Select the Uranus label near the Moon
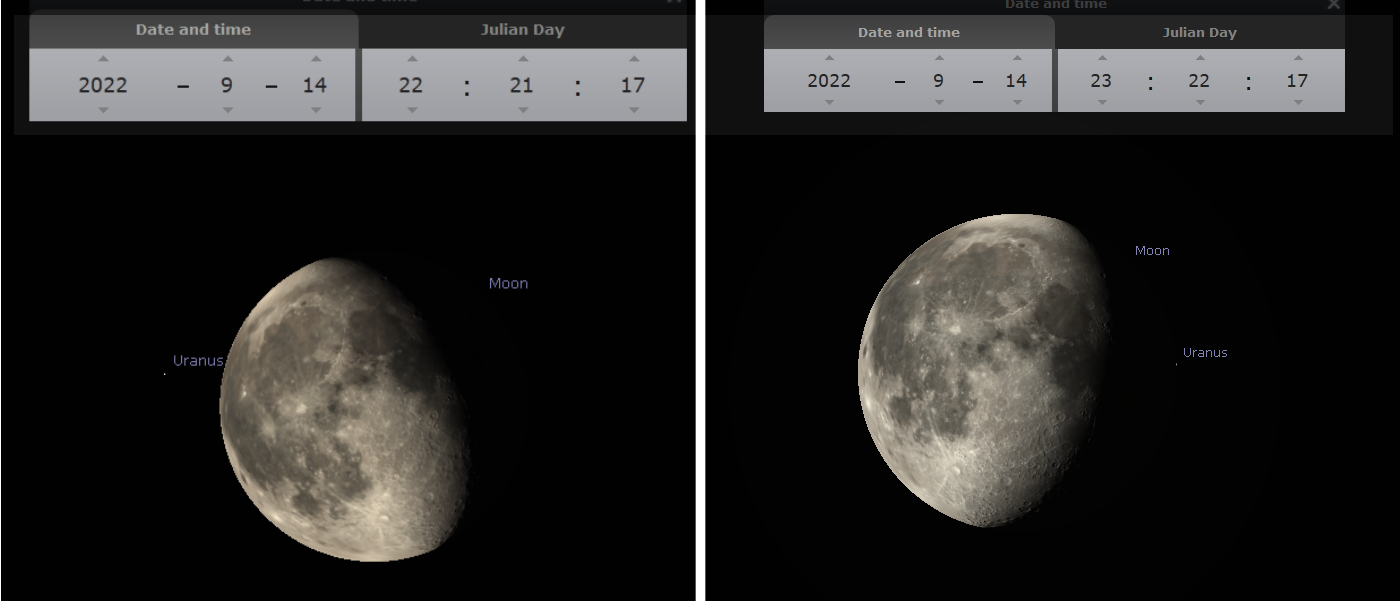The image size is (1400, 601). 198,360
